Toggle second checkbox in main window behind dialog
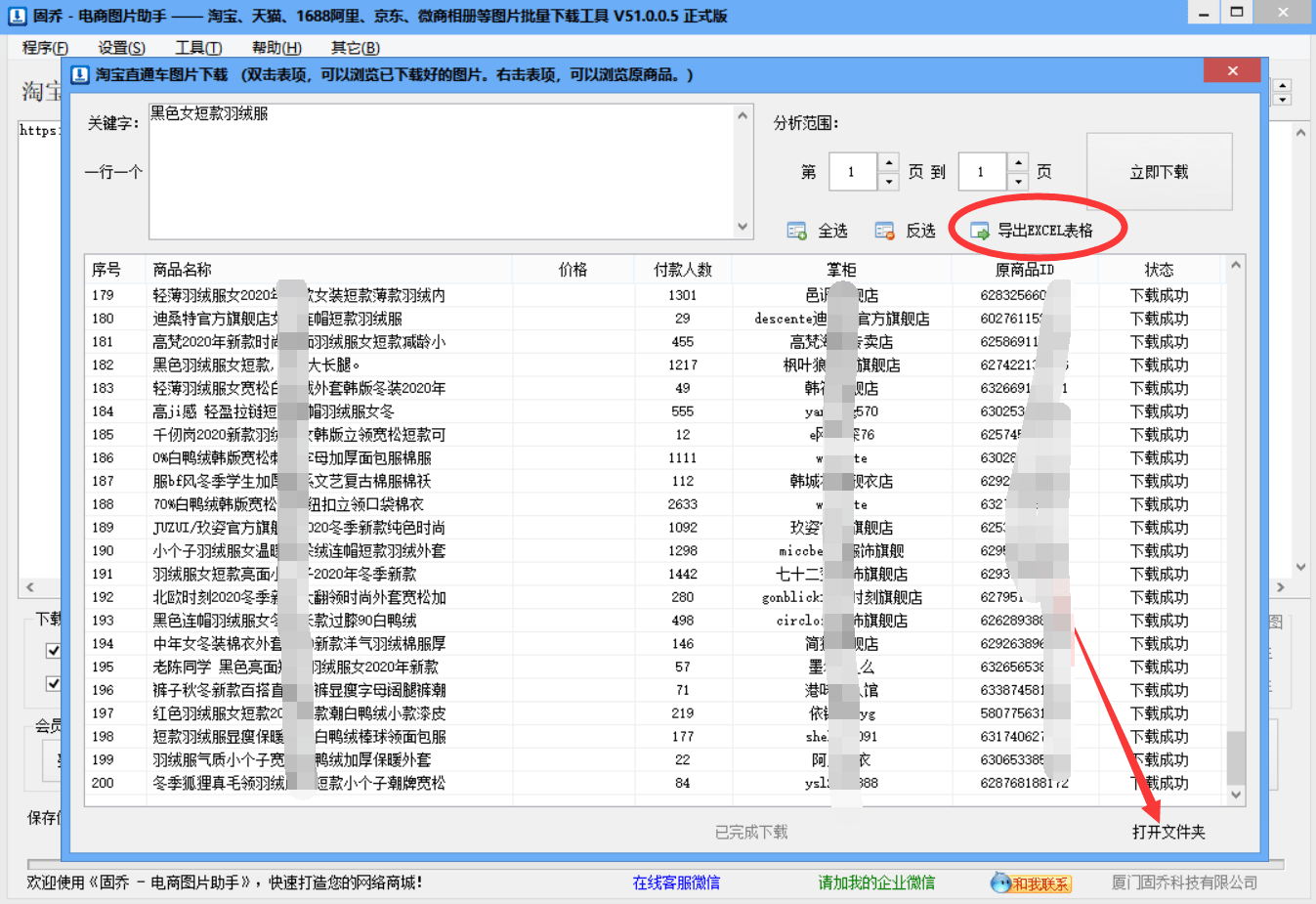The image size is (1316, 904). pyautogui.click(x=54, y=684)
